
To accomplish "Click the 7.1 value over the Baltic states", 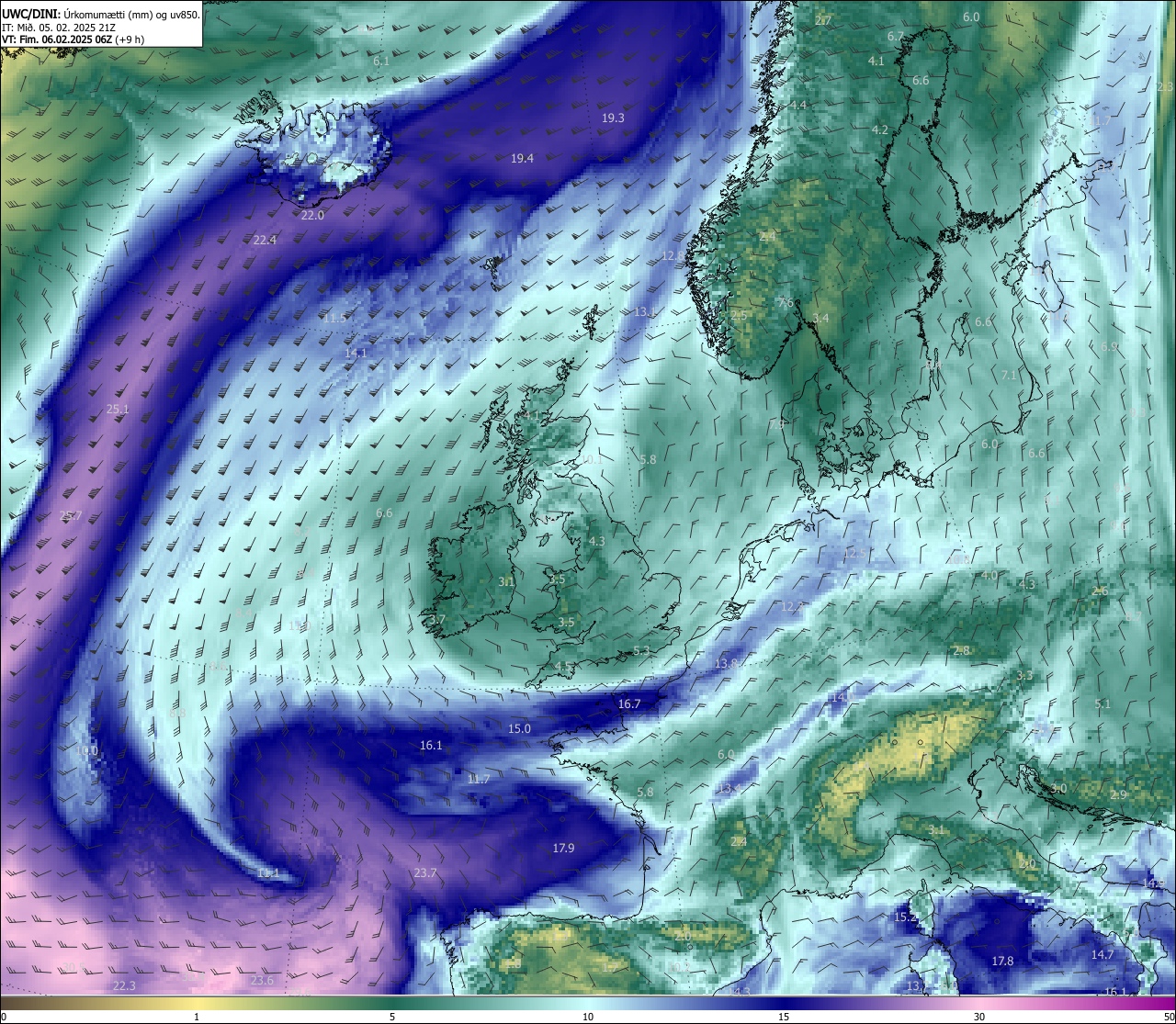I will click(x=1009, y=375).
